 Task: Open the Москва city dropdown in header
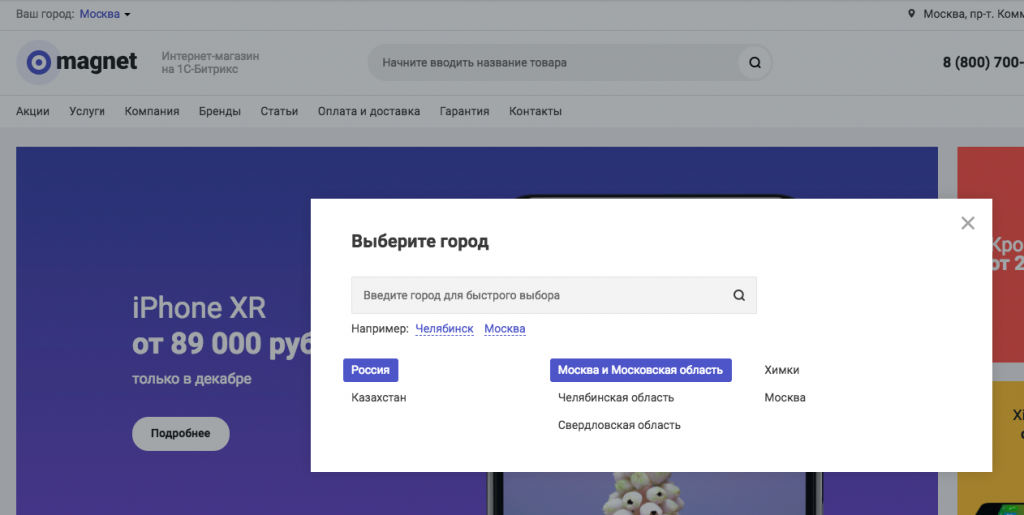(104, 14)
